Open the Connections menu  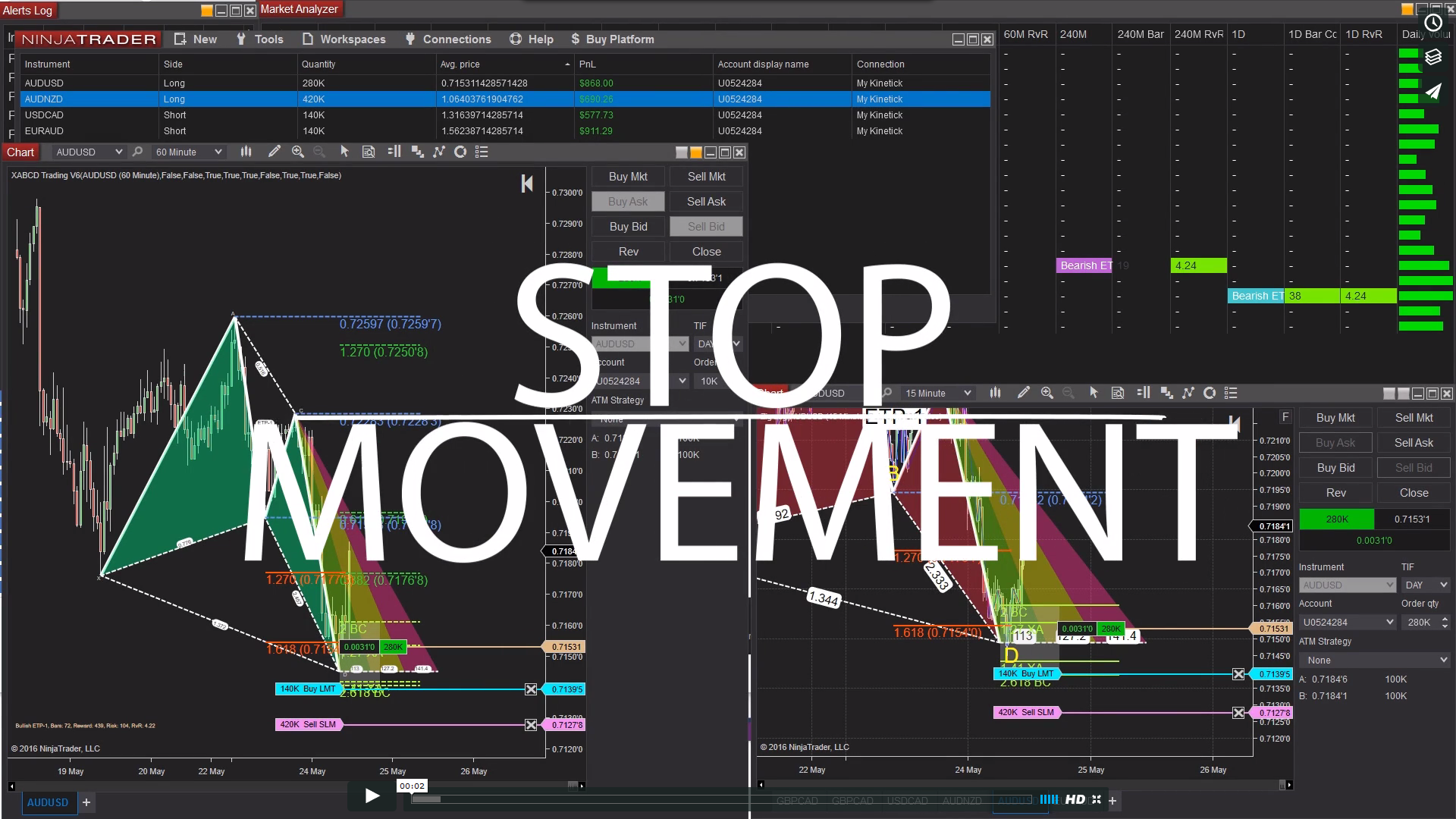click(448, 39)
